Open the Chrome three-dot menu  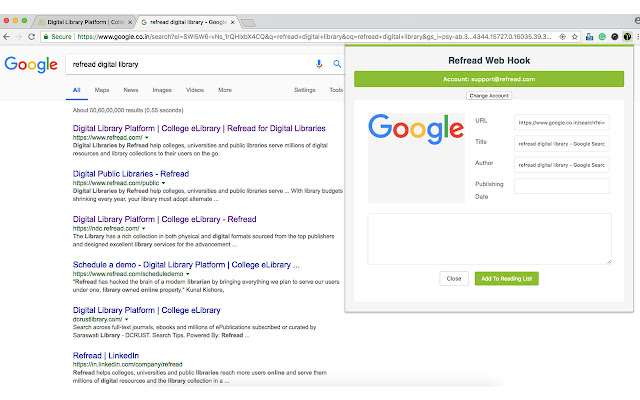point(638,37)
